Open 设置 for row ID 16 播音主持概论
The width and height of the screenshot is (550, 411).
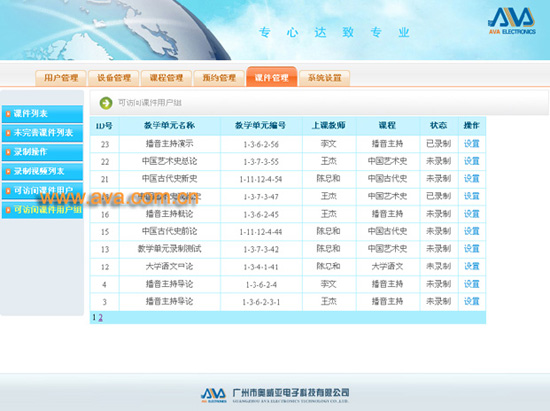471,214
